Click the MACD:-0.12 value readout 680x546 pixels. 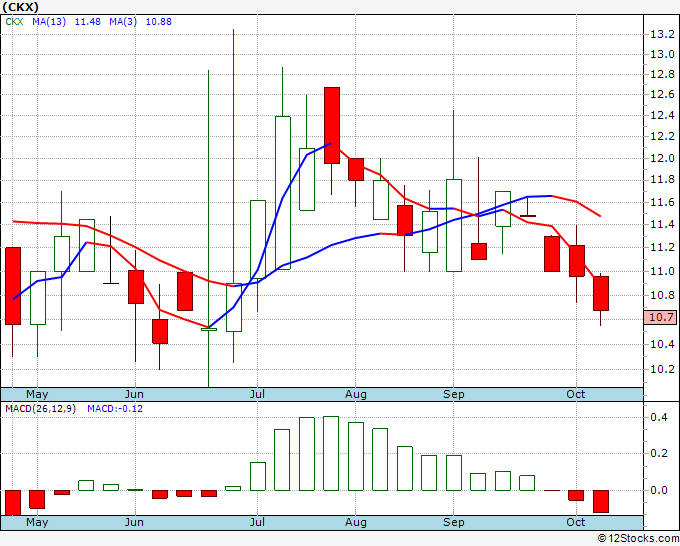click(x=115, y=409)
